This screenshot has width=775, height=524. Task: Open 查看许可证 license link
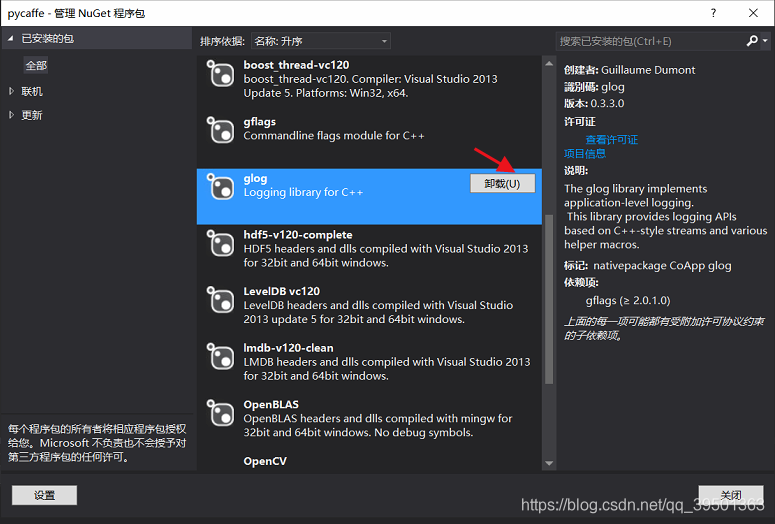pos(611,140)
